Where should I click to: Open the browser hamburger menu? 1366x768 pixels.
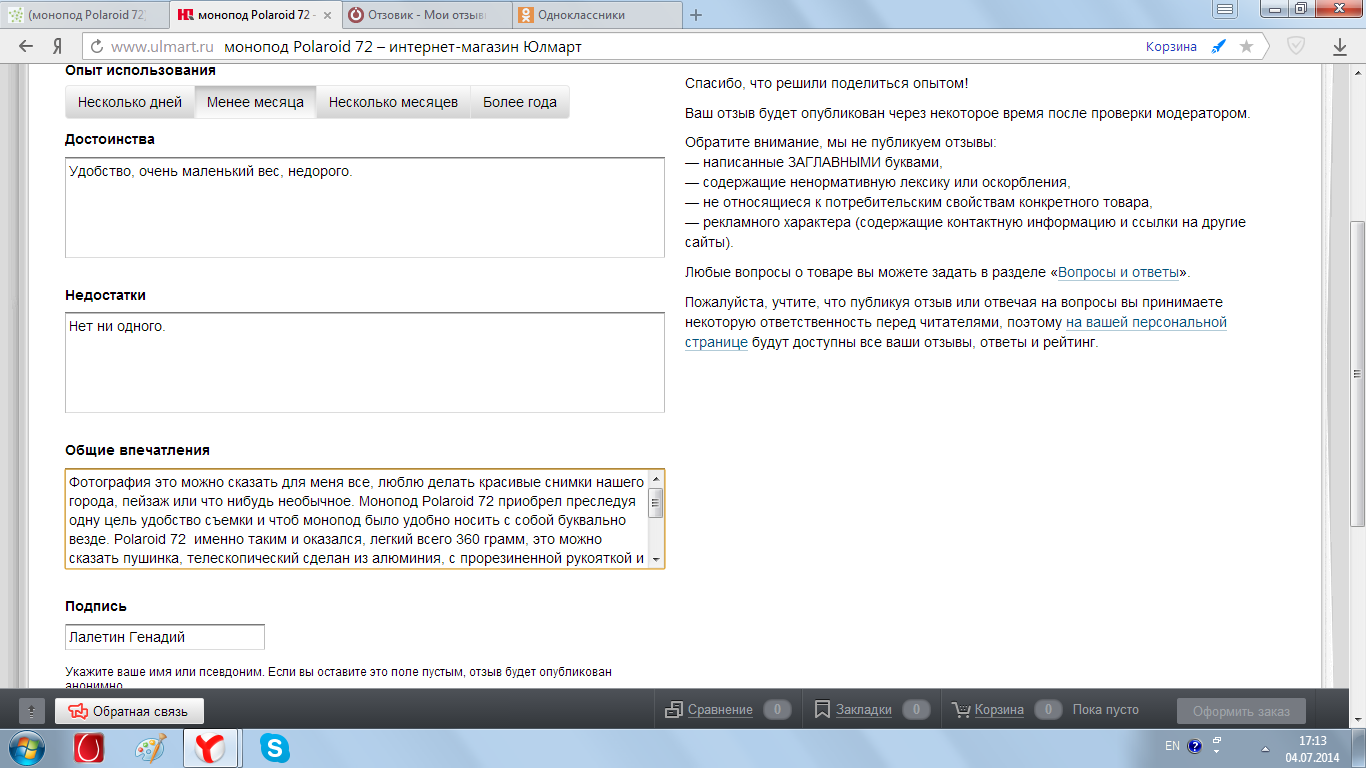1225,9
